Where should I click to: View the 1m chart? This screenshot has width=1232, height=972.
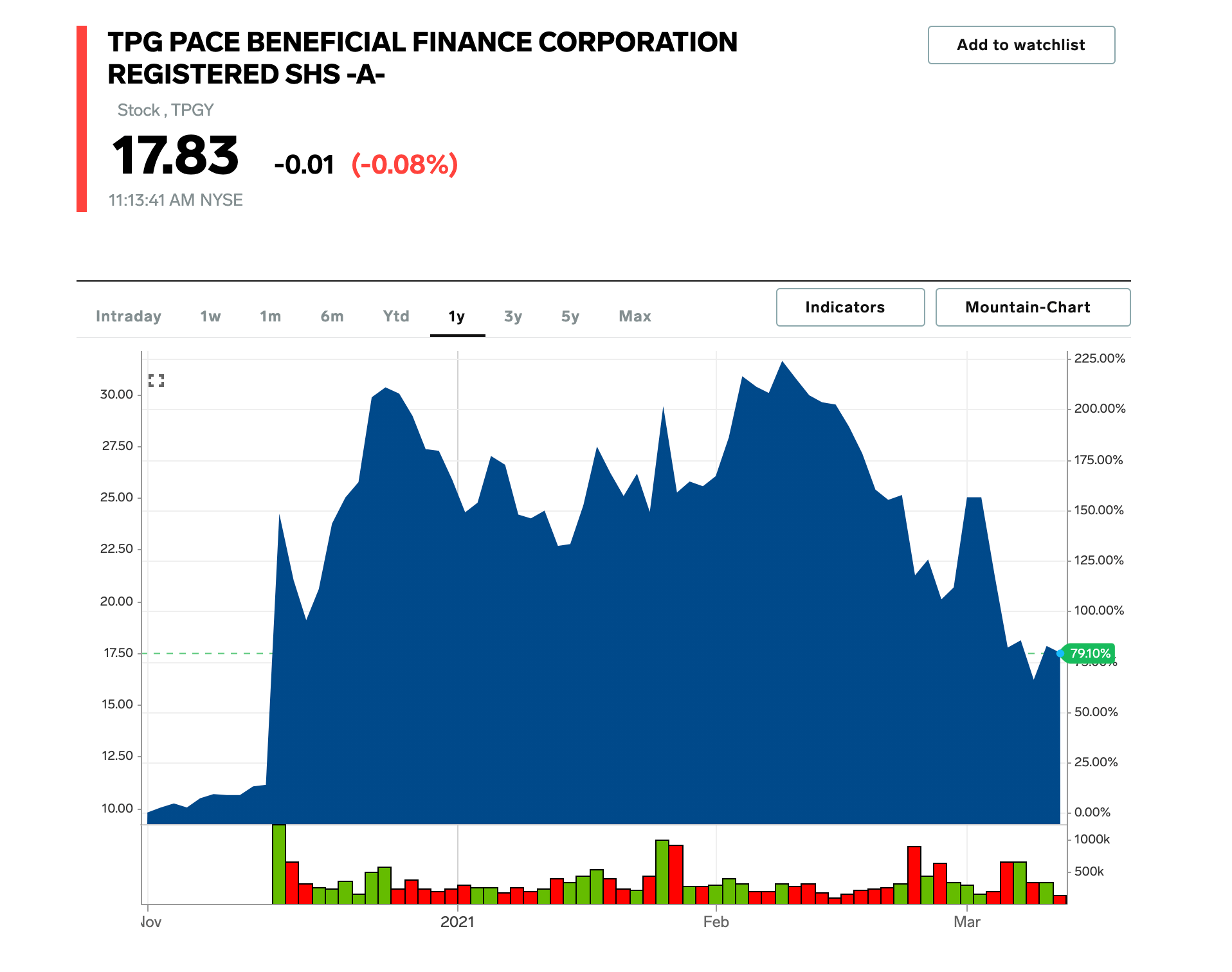[271, 316]
